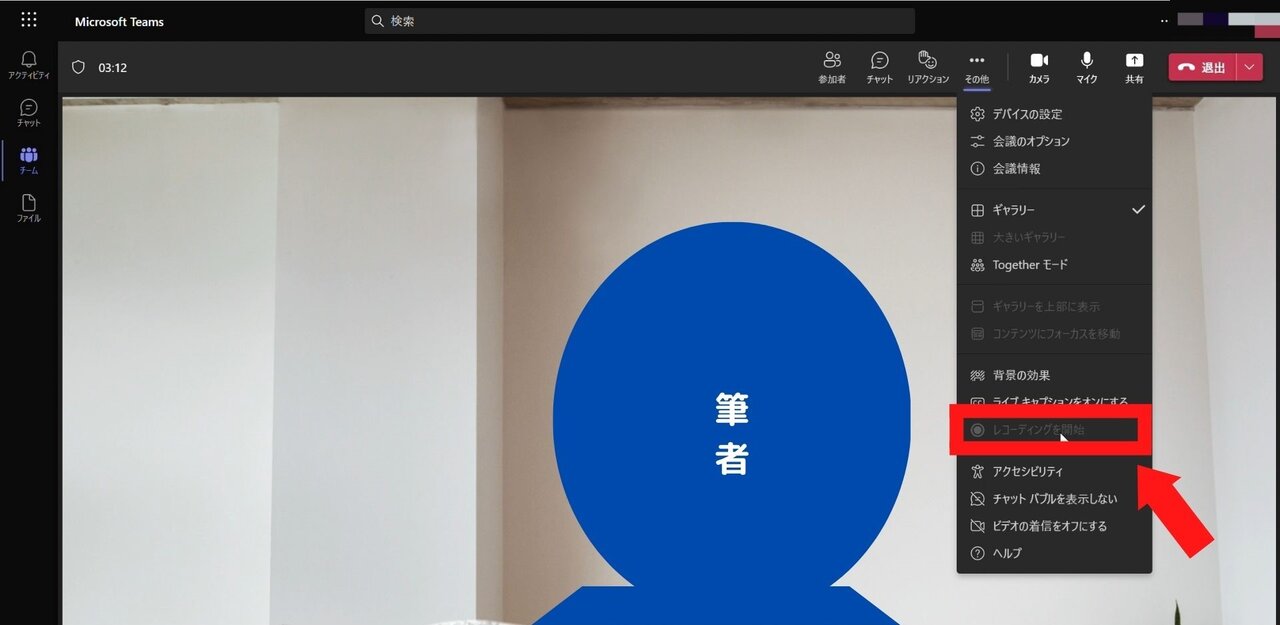This screenshot has height=625, width=1280.
Task: Open meeting chat (チャット) from the toolbar
Action: [880, 68]
